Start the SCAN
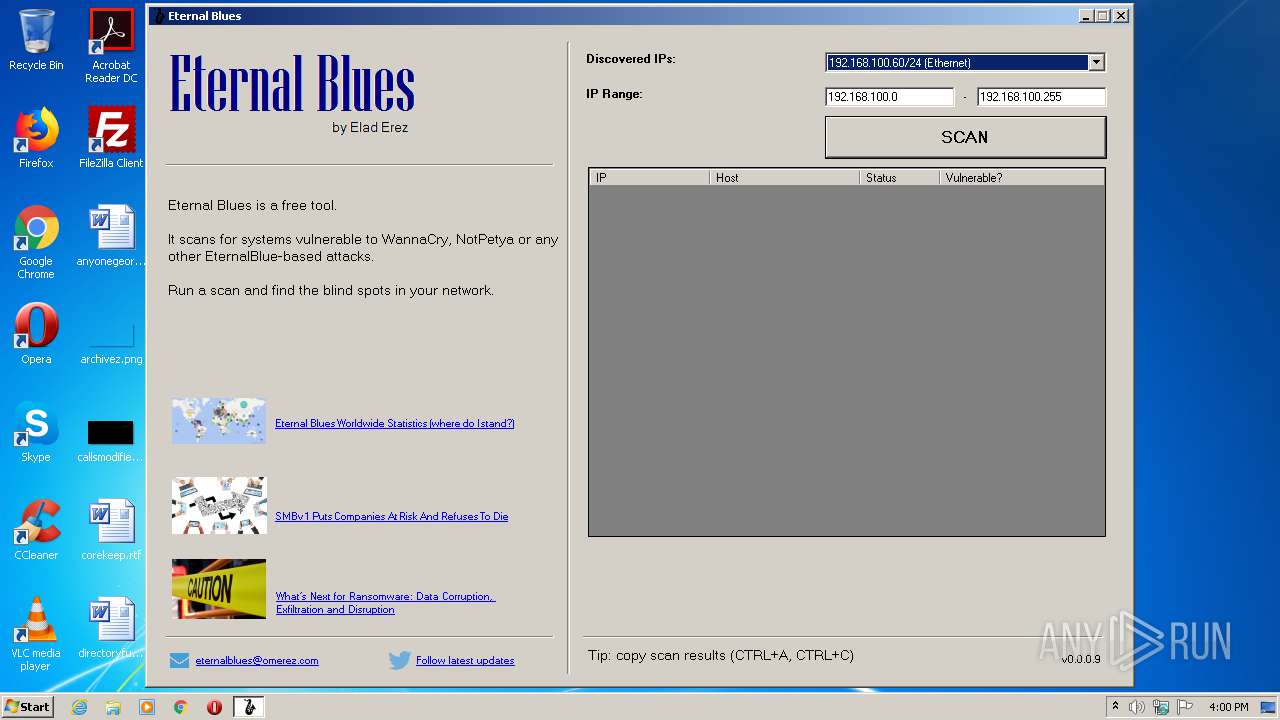This screenshot has width=1280, height=720. (965, 137)
